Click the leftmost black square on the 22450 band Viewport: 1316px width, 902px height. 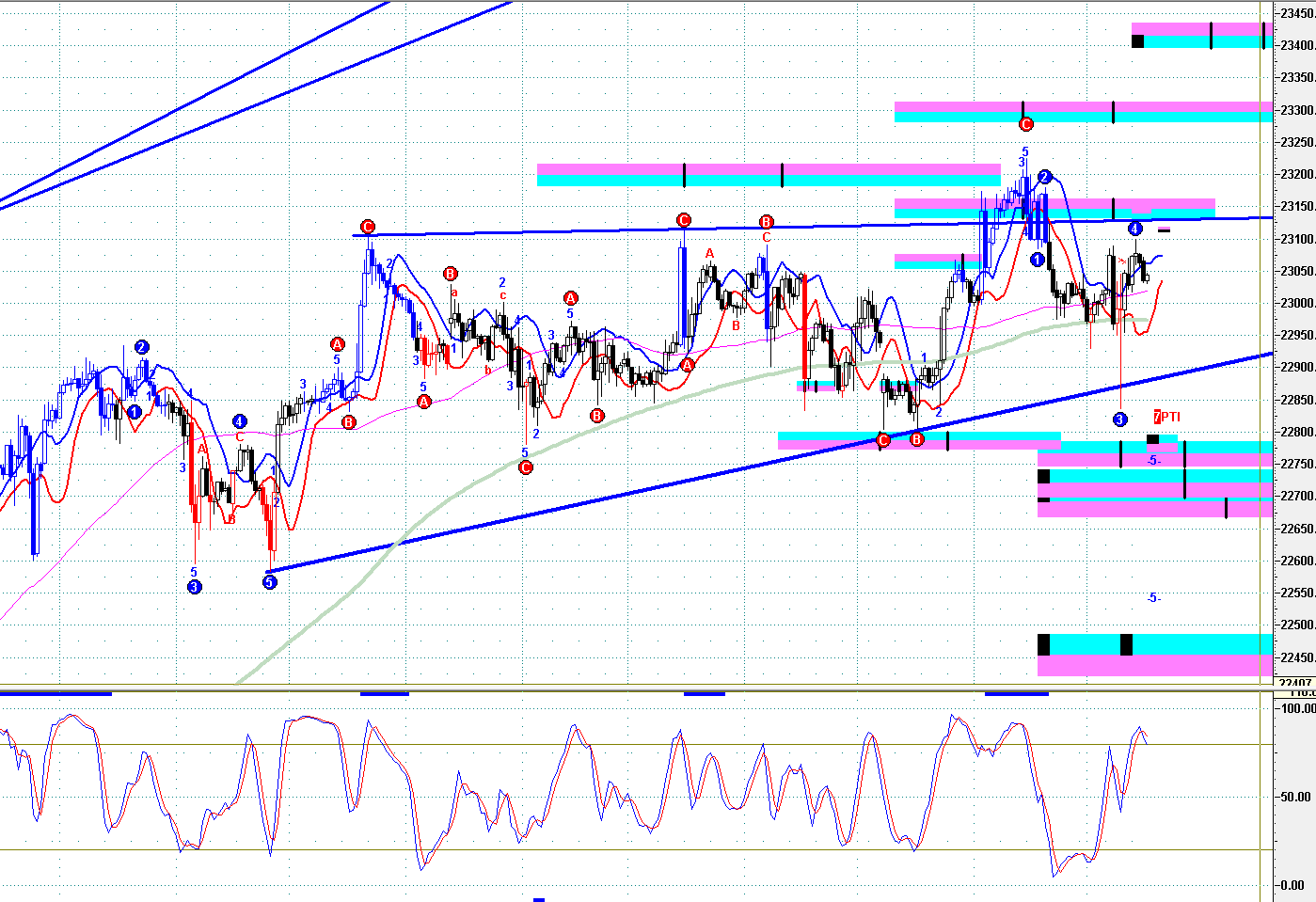coord(1043,644)
